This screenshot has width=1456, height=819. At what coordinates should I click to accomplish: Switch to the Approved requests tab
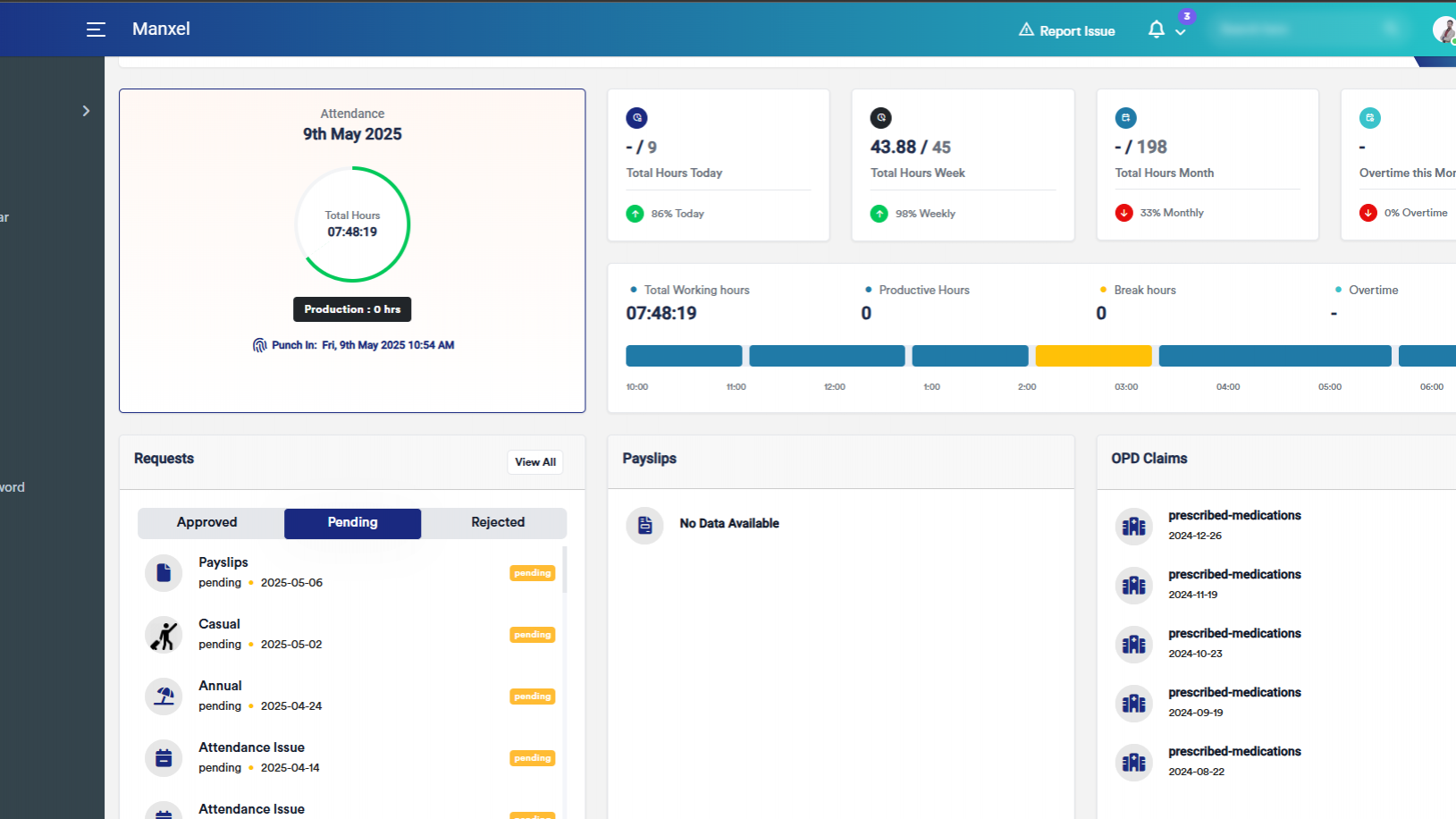(x=207, y=523)
